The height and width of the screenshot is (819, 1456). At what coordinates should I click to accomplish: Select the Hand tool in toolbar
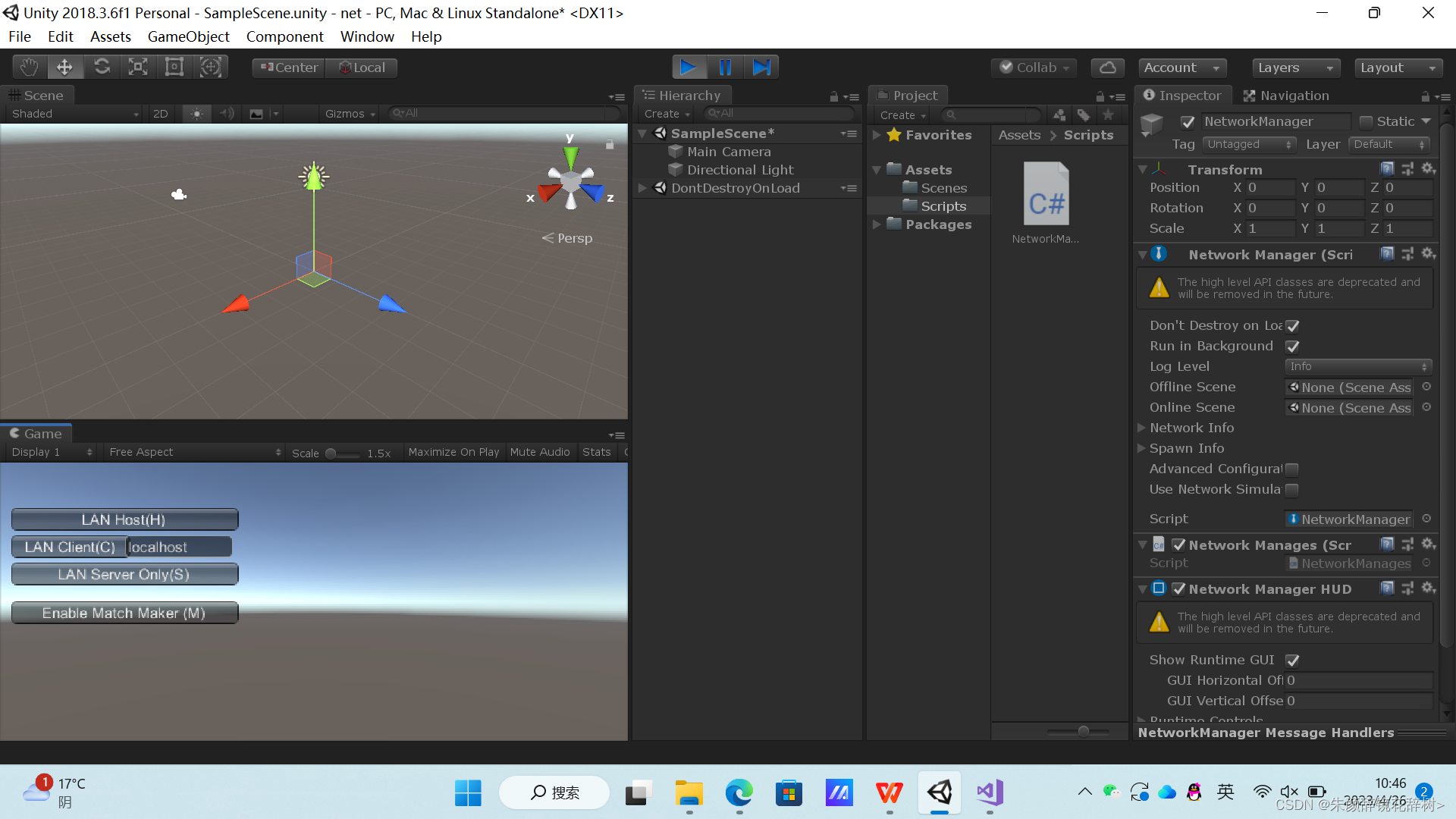(29, 67)
